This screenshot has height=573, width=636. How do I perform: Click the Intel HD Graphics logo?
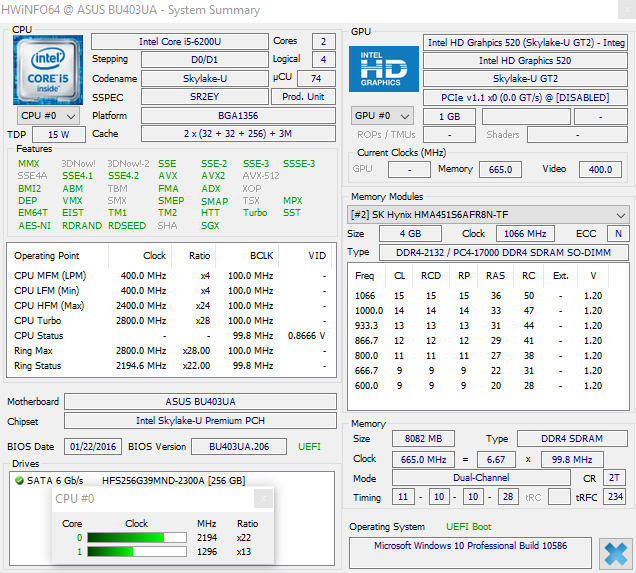coord(384,69)
